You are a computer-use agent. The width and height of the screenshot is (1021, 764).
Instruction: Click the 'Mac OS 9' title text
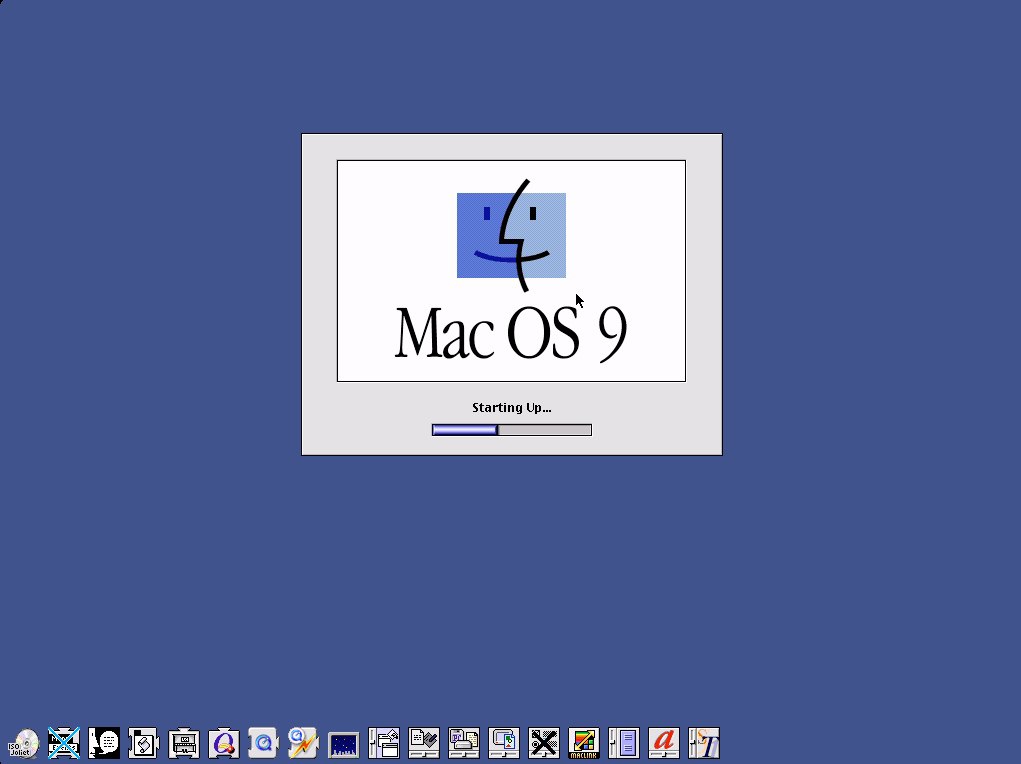tap(511, 333)
